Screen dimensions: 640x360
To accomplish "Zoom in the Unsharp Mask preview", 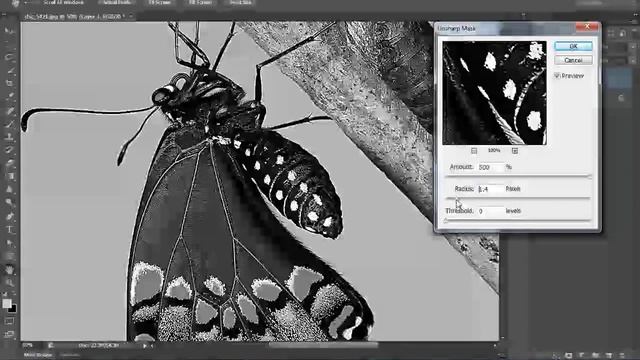I will coord(515,151).
